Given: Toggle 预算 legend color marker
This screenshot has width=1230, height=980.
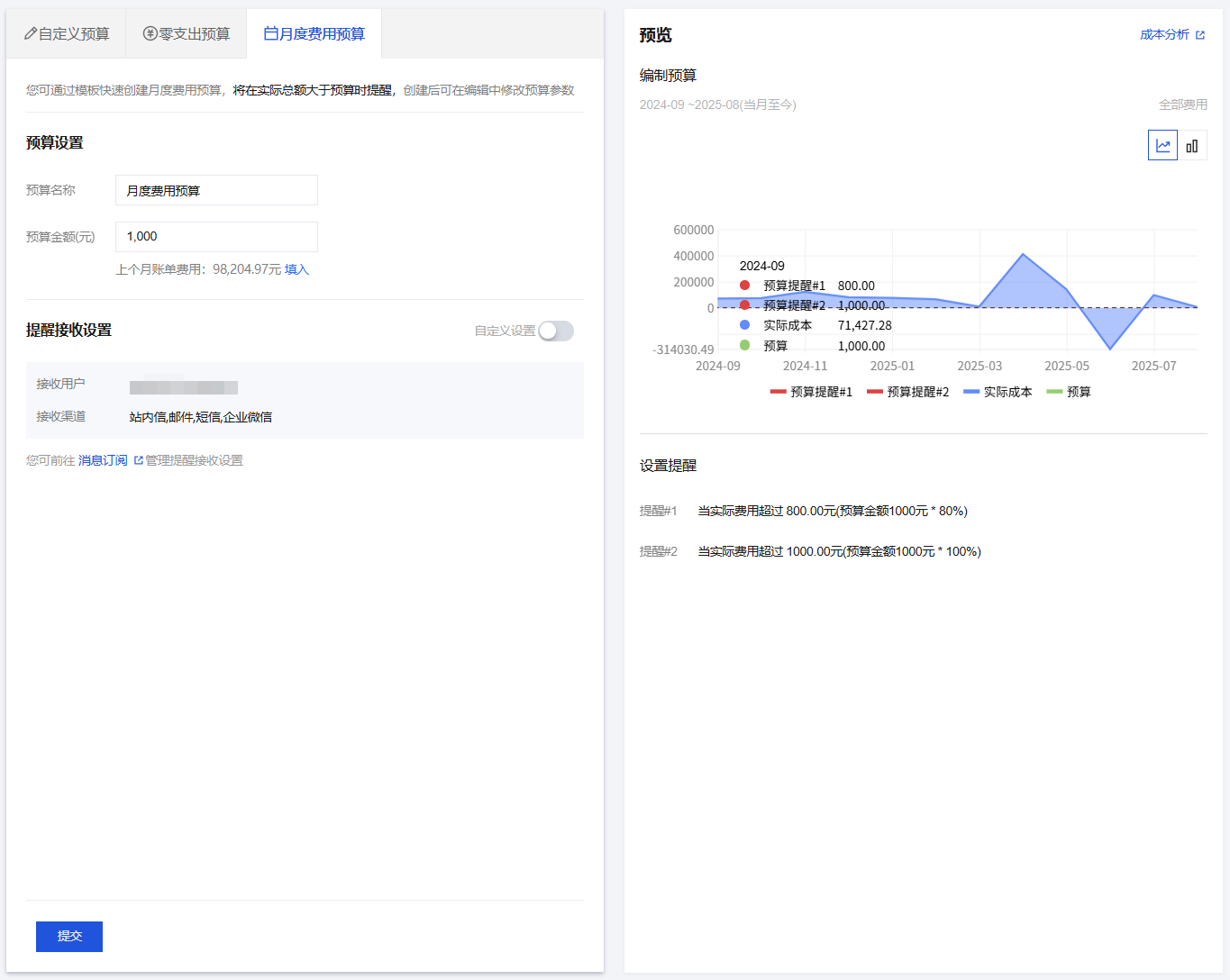Looking at the screenshot, I should click(1054, 392).
